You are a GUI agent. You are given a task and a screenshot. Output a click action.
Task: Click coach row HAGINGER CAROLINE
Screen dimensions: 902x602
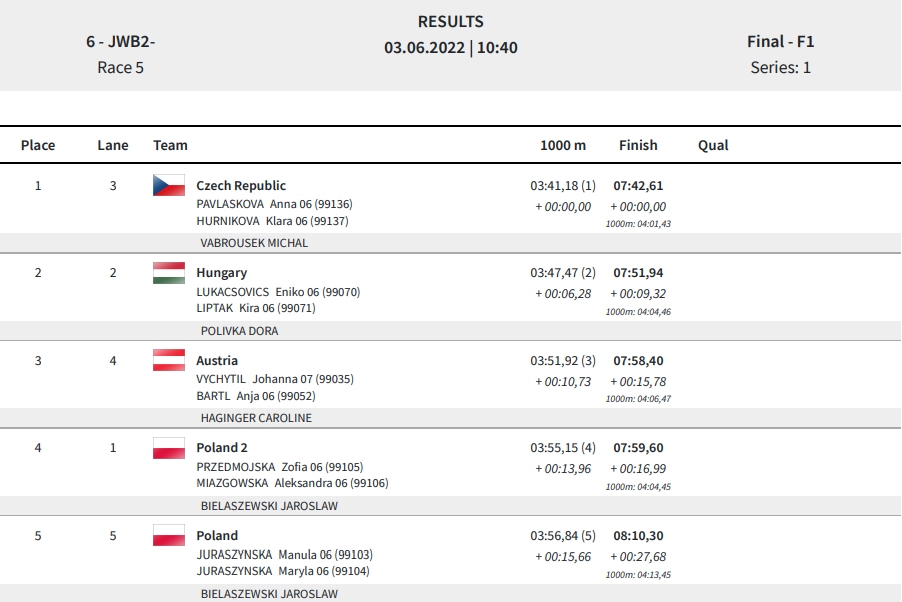pyautogui.click(x=450, y=418)
